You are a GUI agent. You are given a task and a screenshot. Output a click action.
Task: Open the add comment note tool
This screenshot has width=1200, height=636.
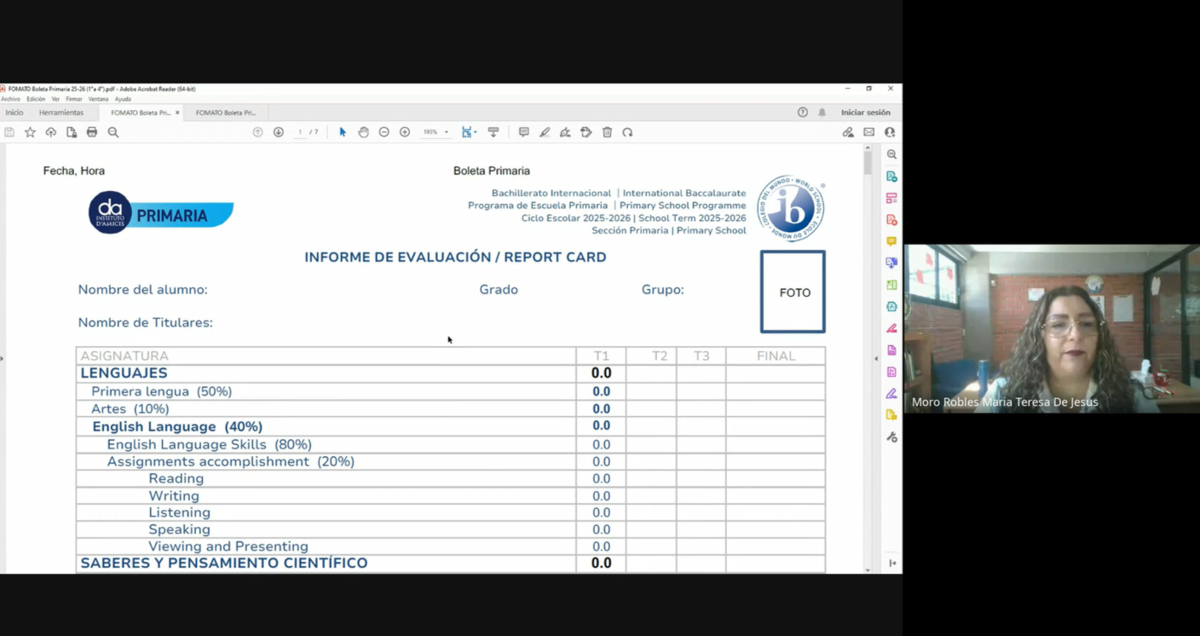(523, 132)
